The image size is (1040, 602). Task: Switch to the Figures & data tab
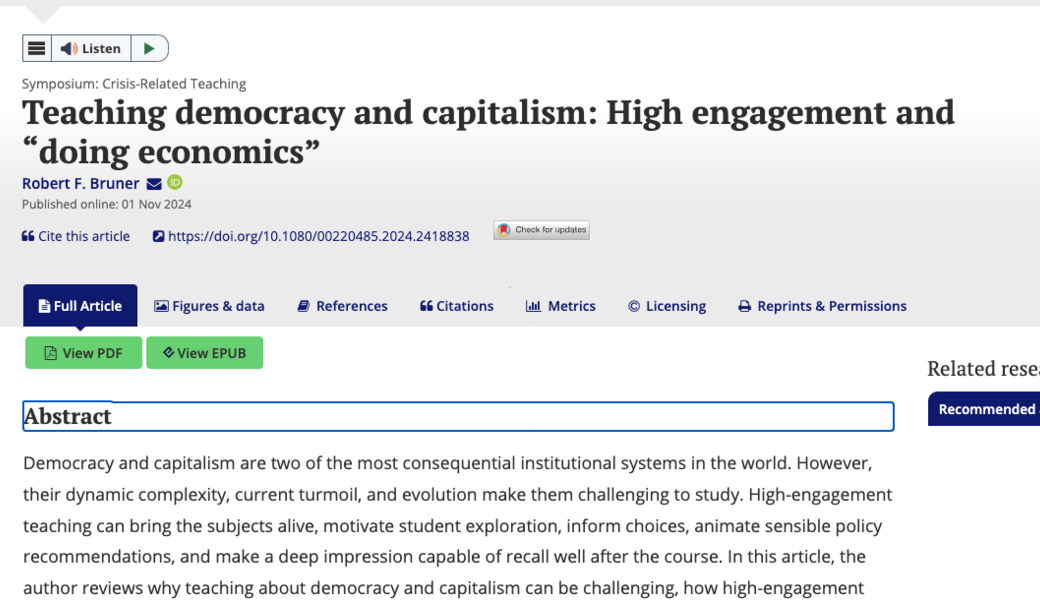(x=209, y=306)
